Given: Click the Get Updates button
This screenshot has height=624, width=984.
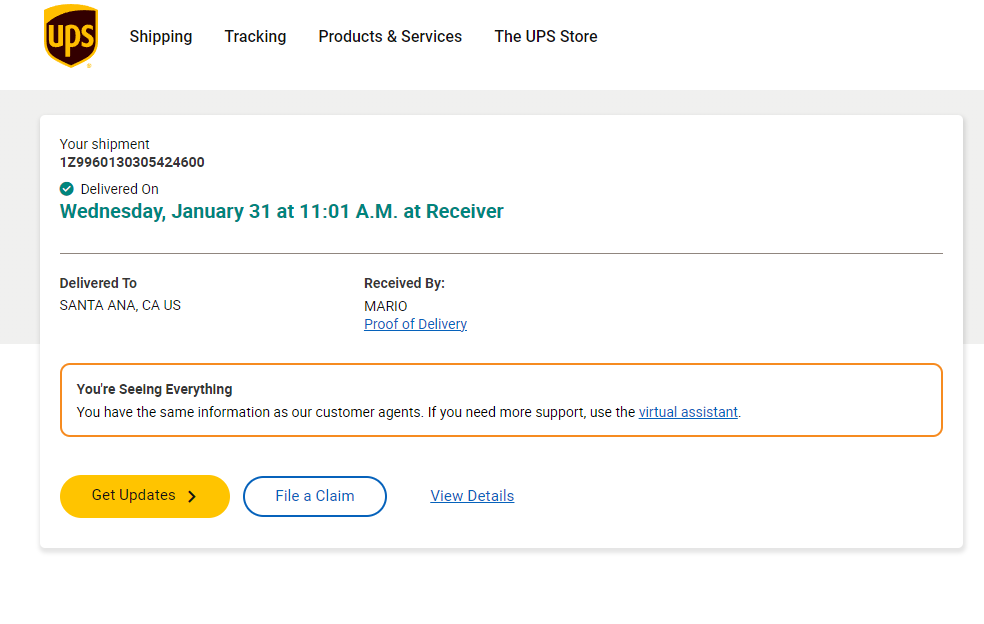Looking at the screenshot, I should point(145,497).
